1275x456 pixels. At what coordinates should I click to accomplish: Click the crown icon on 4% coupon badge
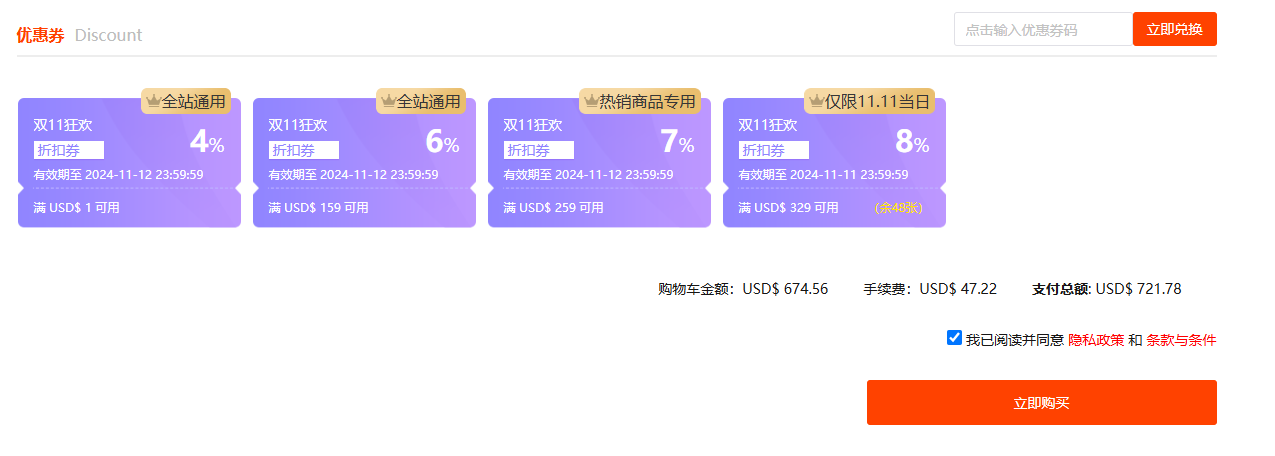pyautogui.click(x=153, y=101)
